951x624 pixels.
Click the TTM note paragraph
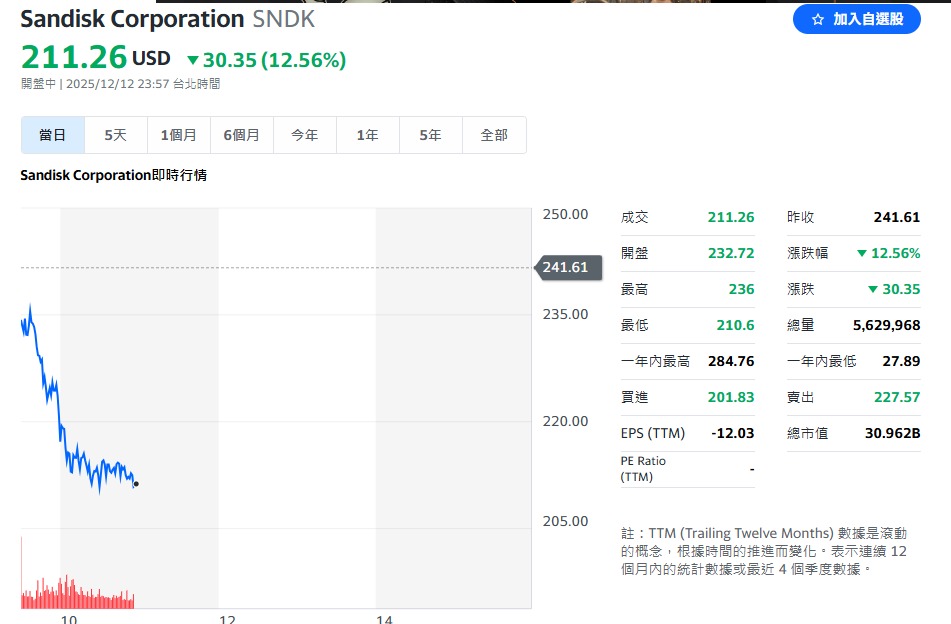764,551
